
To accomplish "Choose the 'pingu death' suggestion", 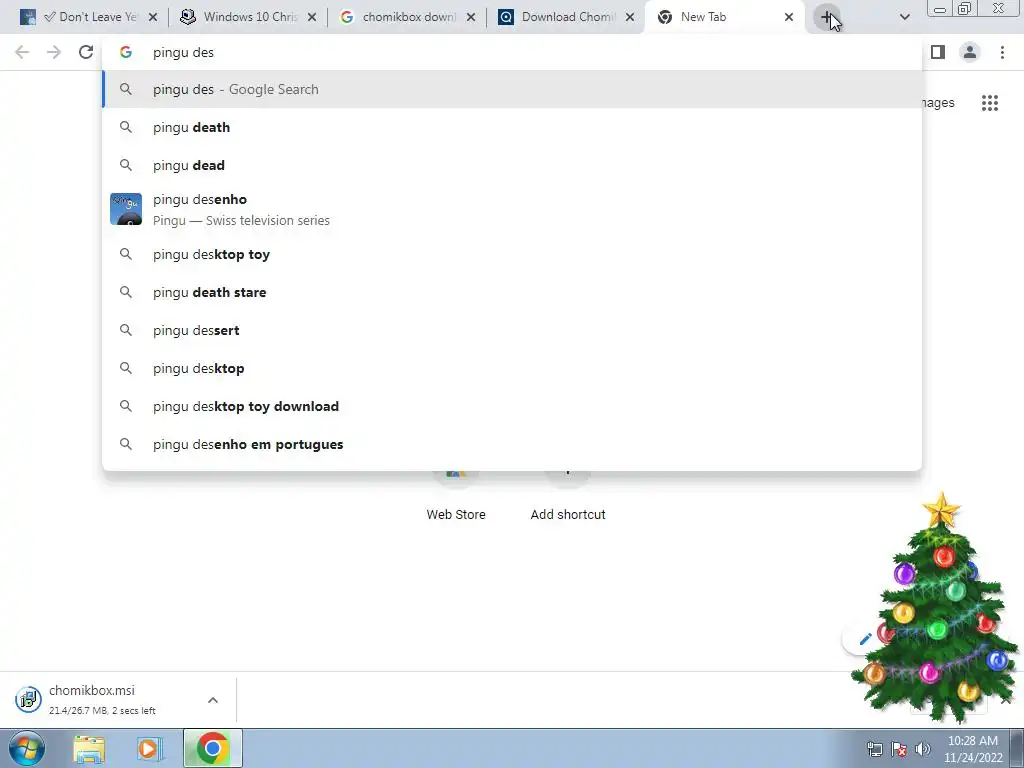I will click(x=512, y=127).
